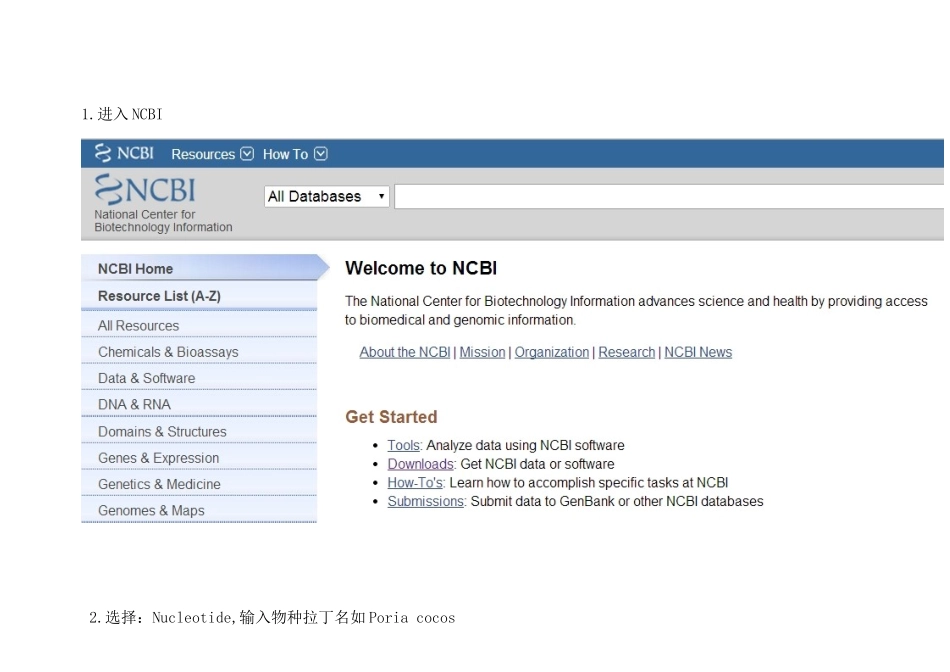Click into the NCBI search field
Viewport: 950px width, 672px height.
click(669, 197)
